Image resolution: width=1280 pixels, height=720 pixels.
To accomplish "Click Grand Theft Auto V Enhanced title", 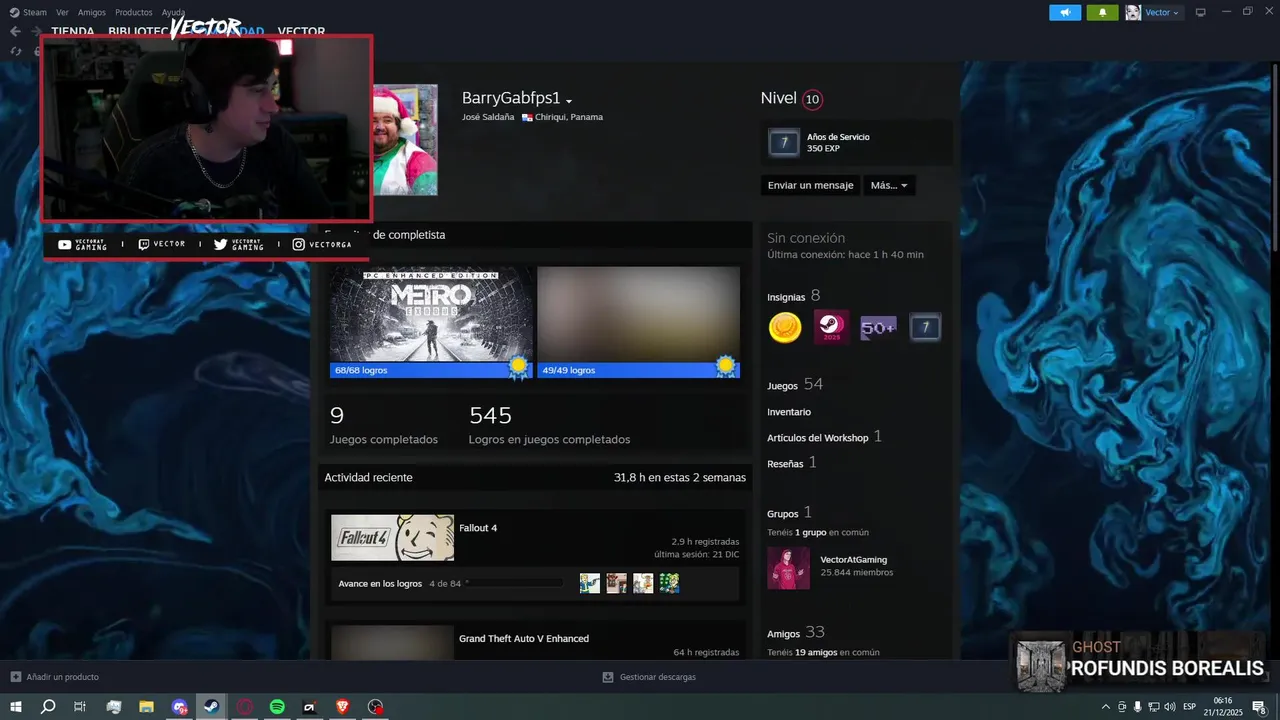I will click(524, 638).
